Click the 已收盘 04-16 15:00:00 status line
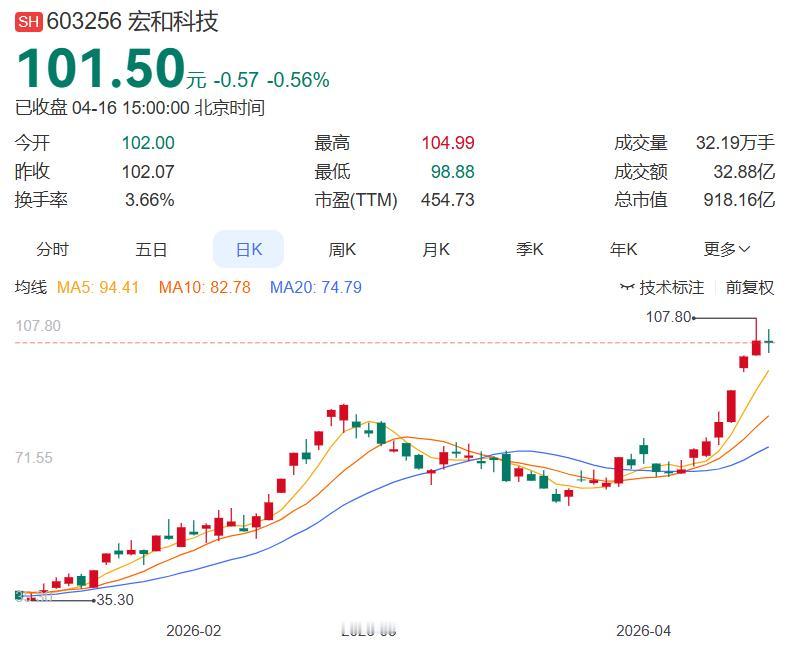The width and height of the screenshot is (789, 653). [140, 108]
